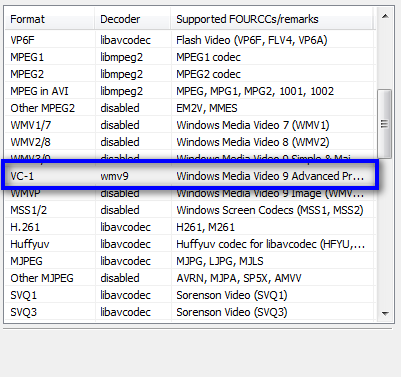Click the scroll down arrow of the codec list

385,313
